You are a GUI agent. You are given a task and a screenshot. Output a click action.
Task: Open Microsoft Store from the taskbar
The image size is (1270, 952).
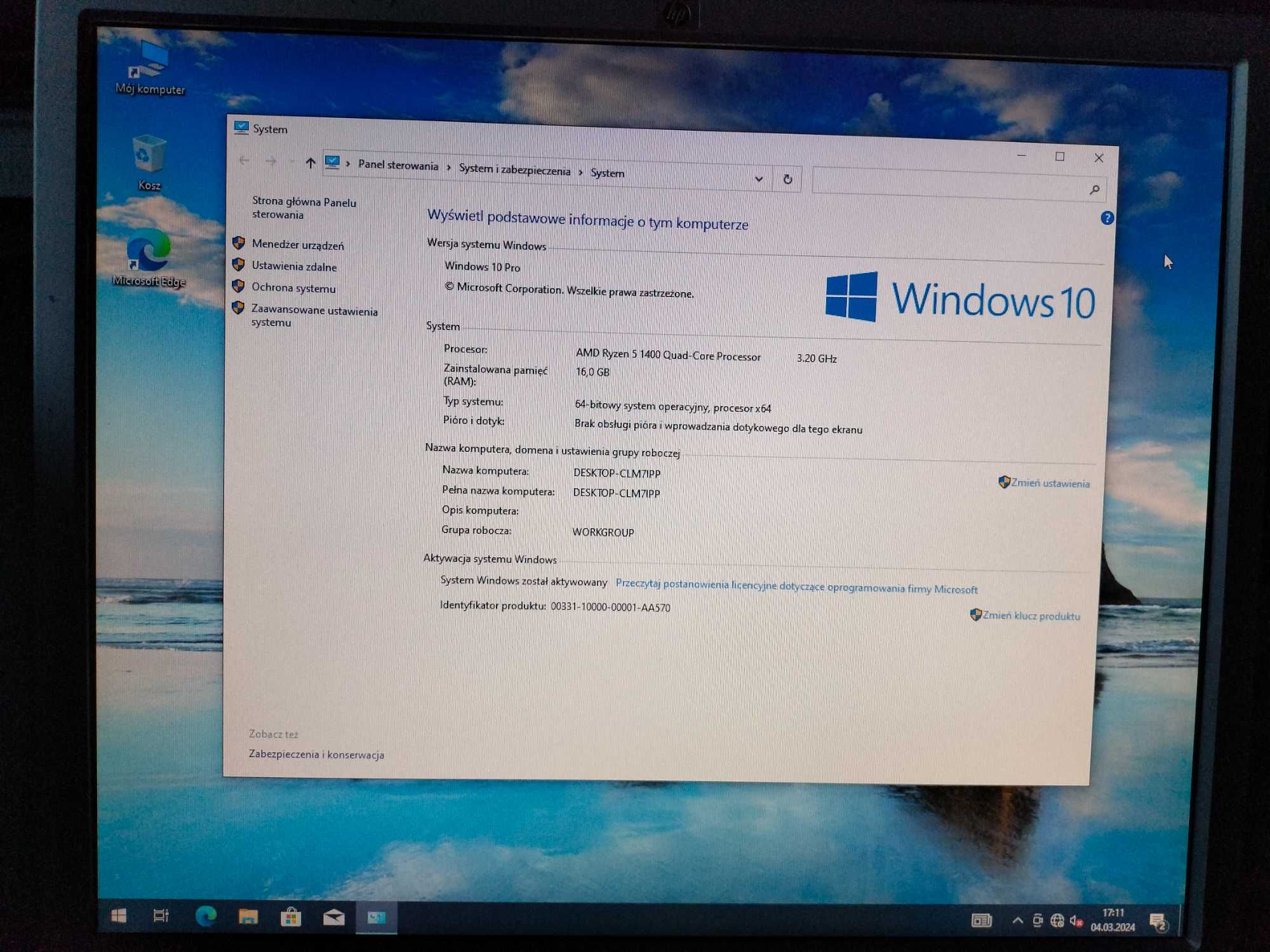[x=291, y=917]
